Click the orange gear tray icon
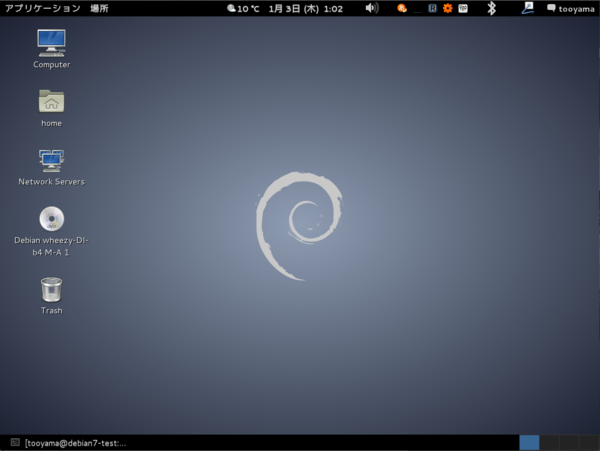Image resolution: width=600 pixels, height=451 pixels. [x=447, y=8]
